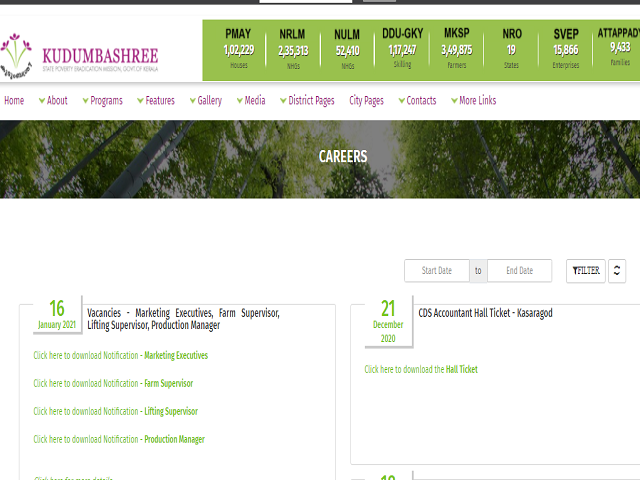Click the 'to' label between date fields
640x480 pixels.
coord(478,271)
